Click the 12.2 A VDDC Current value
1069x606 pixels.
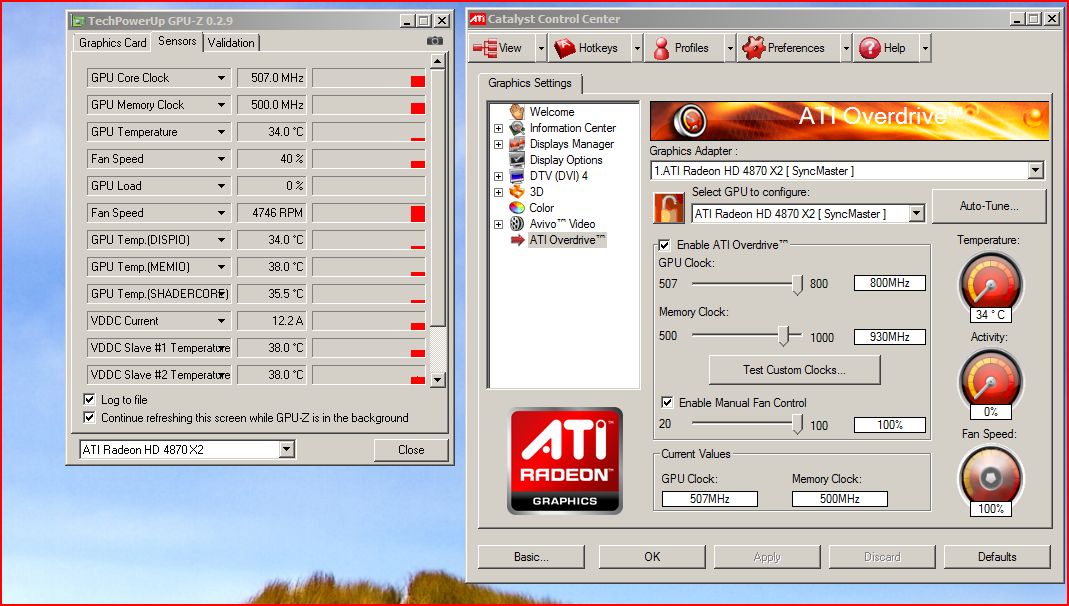point(271,320)
